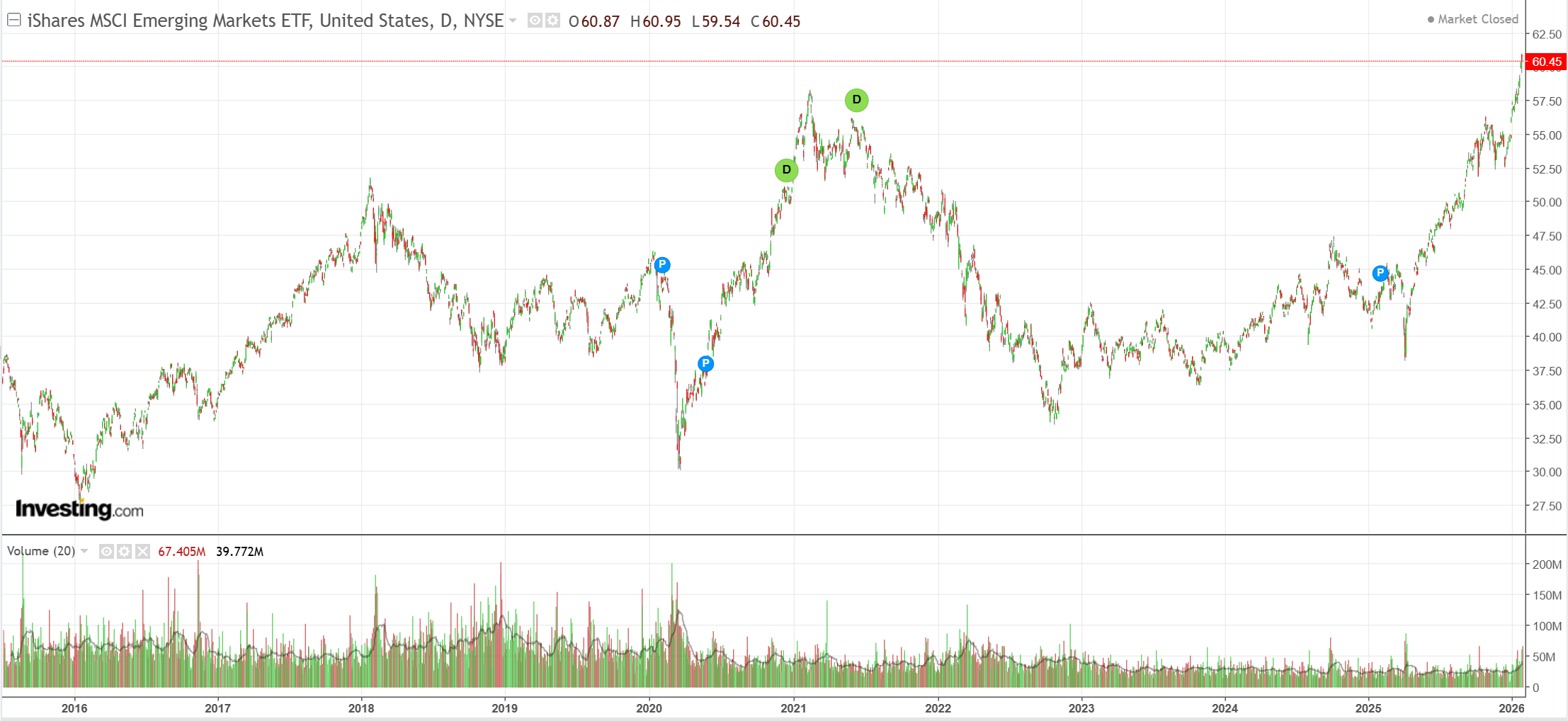
Task: Open main series settings gear icon
Action: [552, 21]
